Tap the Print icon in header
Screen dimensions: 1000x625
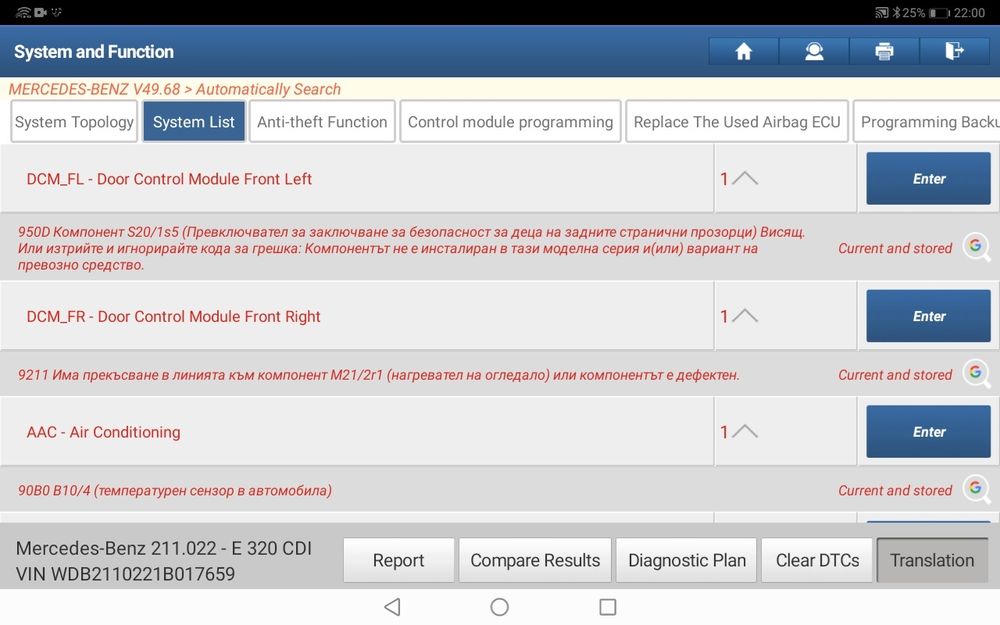point(884,51)
